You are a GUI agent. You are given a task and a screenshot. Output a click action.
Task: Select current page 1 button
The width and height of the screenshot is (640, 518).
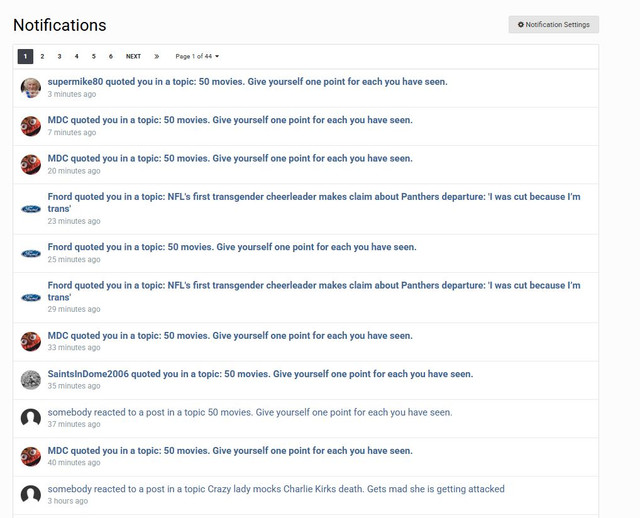click(25, 56)
